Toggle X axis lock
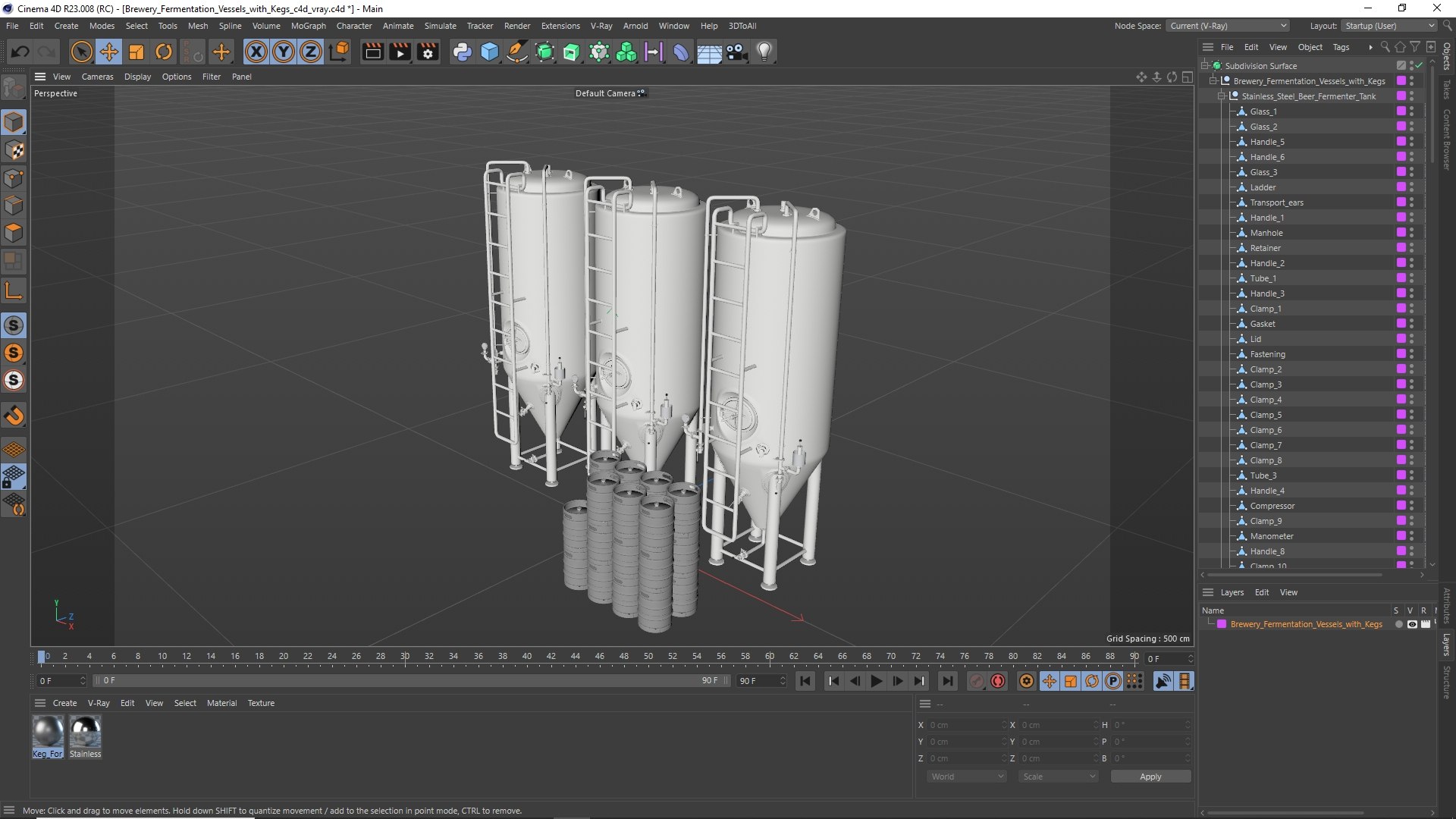Screen dimensions: 1456x819 [x=256, y=52]
